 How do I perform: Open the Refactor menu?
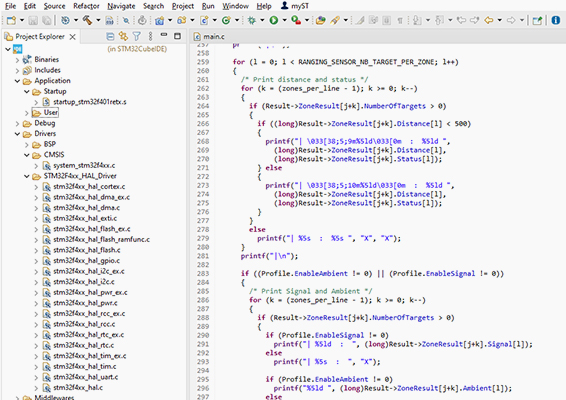86,6
